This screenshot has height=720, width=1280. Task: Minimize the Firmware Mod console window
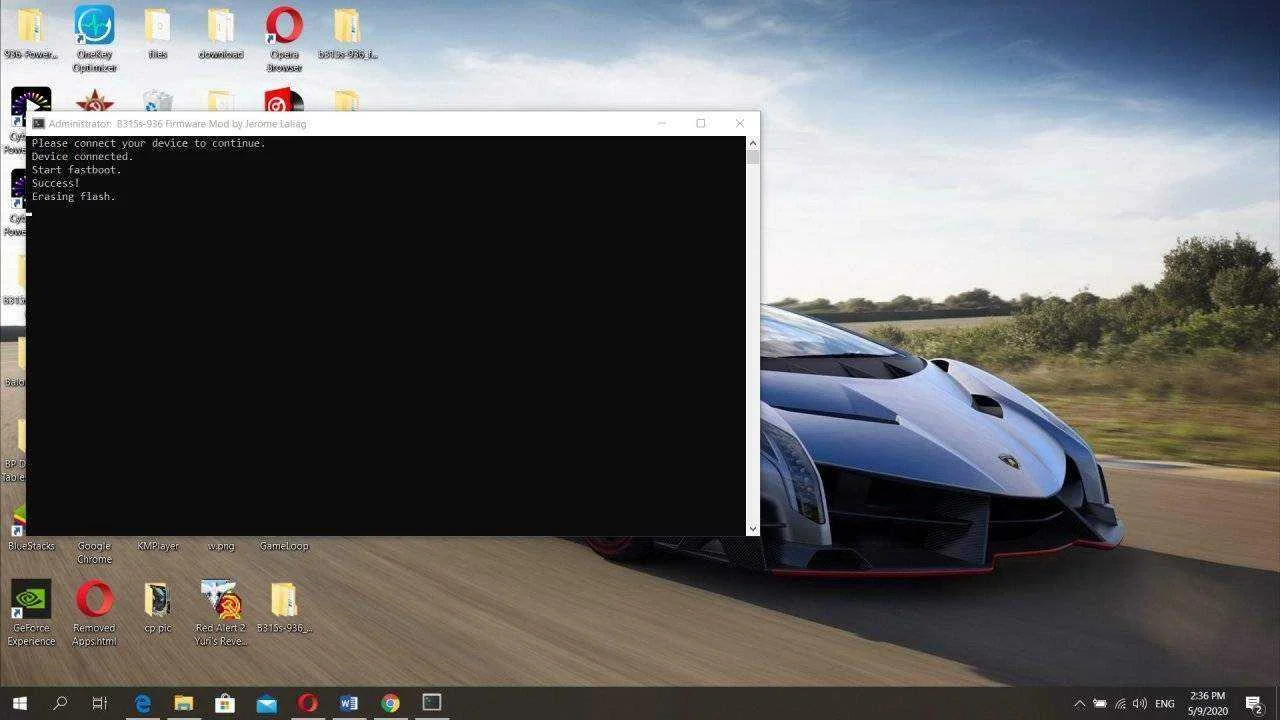click(661, 123)
